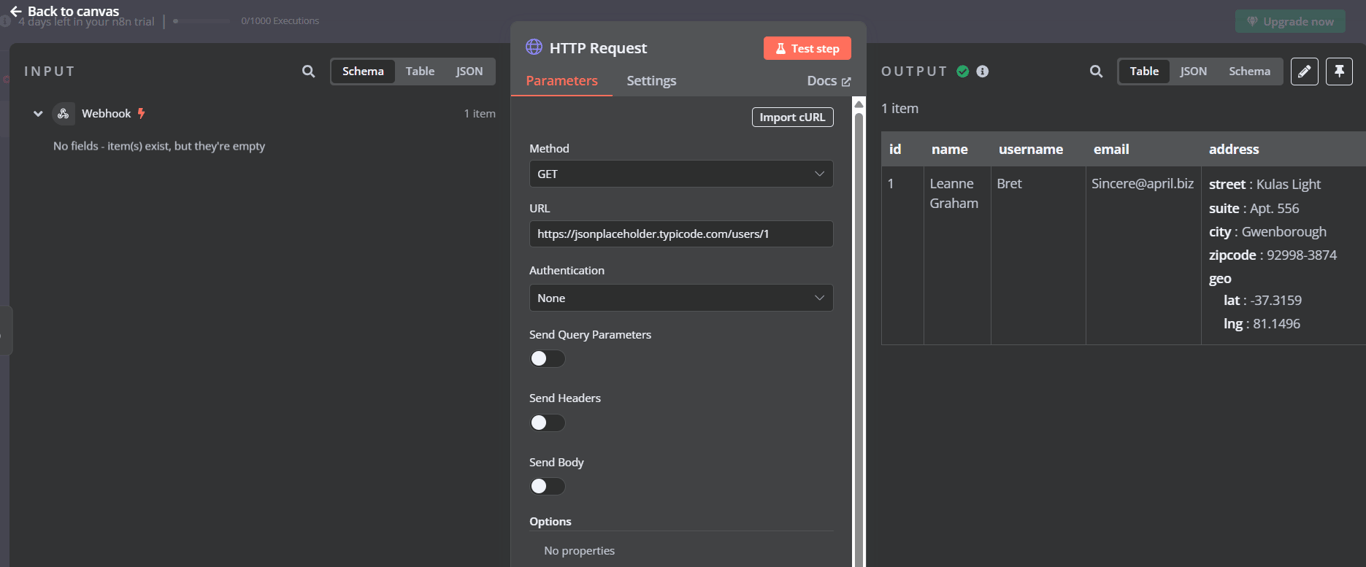Click the HTTP Request globe icon
The image size is (1366, 567).
click(x=534, y=48)
